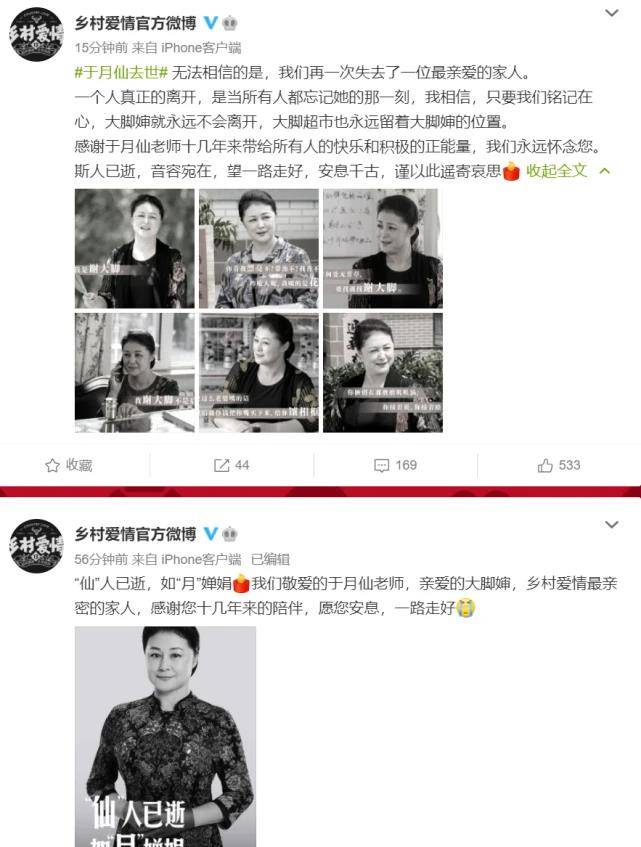The width and height of the screenshot is (641, 847).
Task: Favorite the first post with the 收藏 star
Action: [x=69, y=465]
